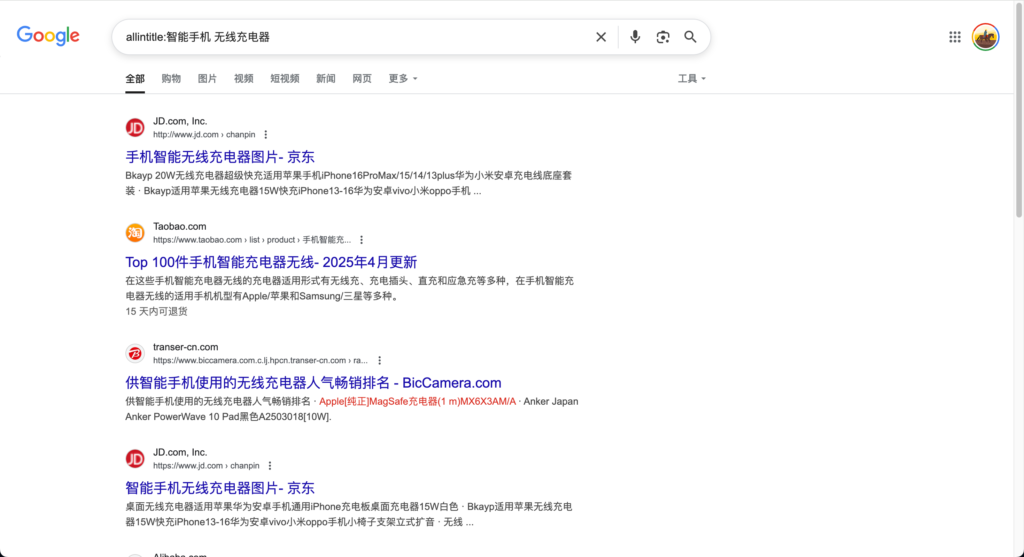Click the search query input field
Screen dimensions: 1024x557
[356, 37]
